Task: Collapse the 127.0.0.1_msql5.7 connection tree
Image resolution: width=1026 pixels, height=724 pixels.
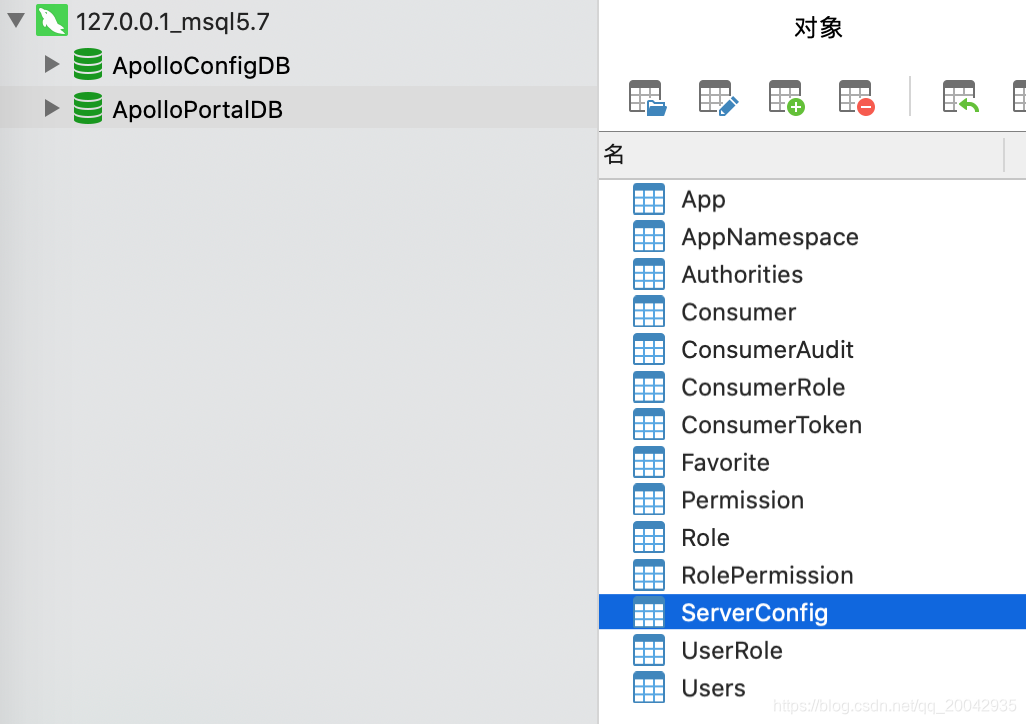Action: tap(16, 20)
